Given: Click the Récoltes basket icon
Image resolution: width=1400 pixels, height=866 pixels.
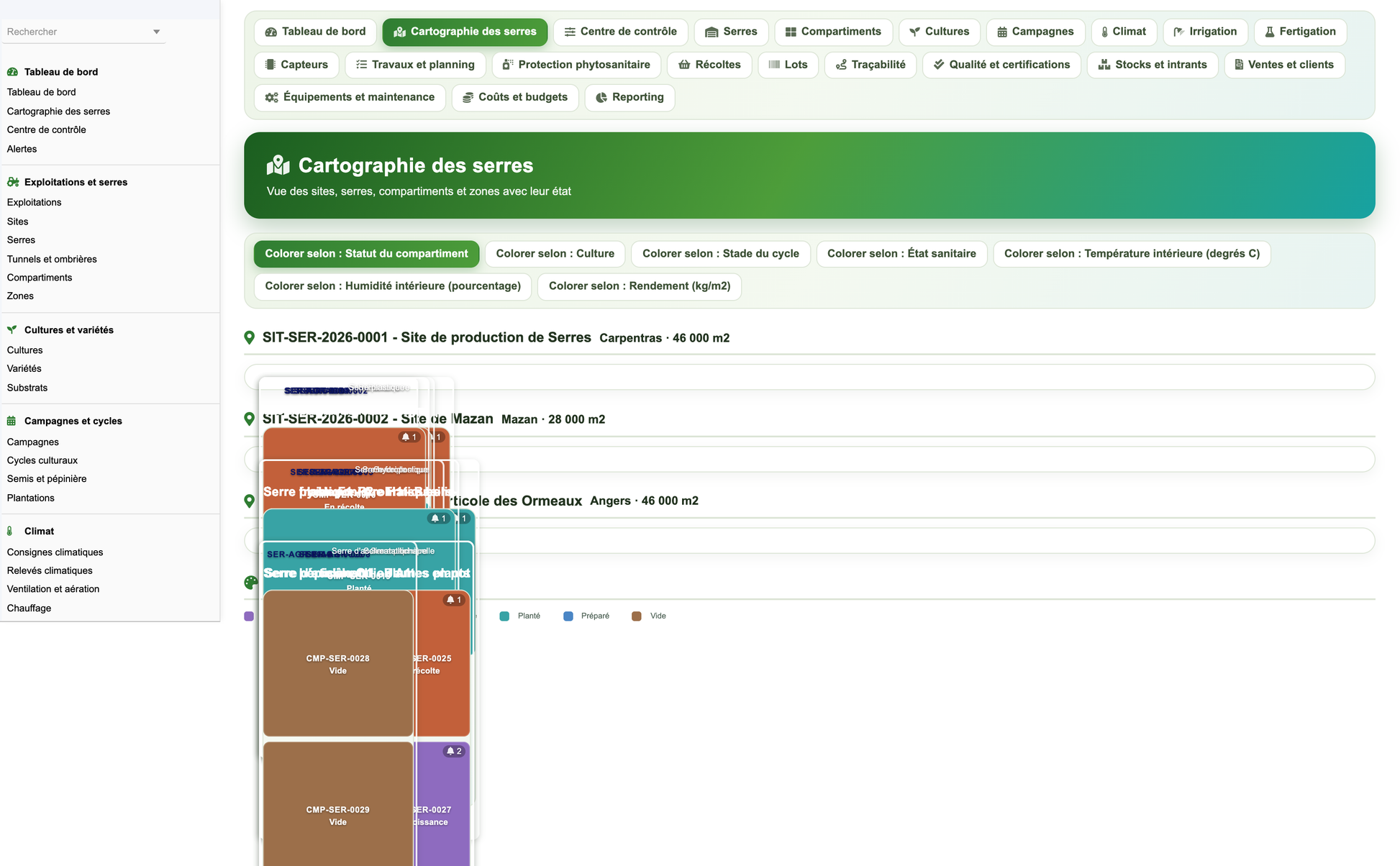Looking at the screenshot, I should [x=684, y=65].
